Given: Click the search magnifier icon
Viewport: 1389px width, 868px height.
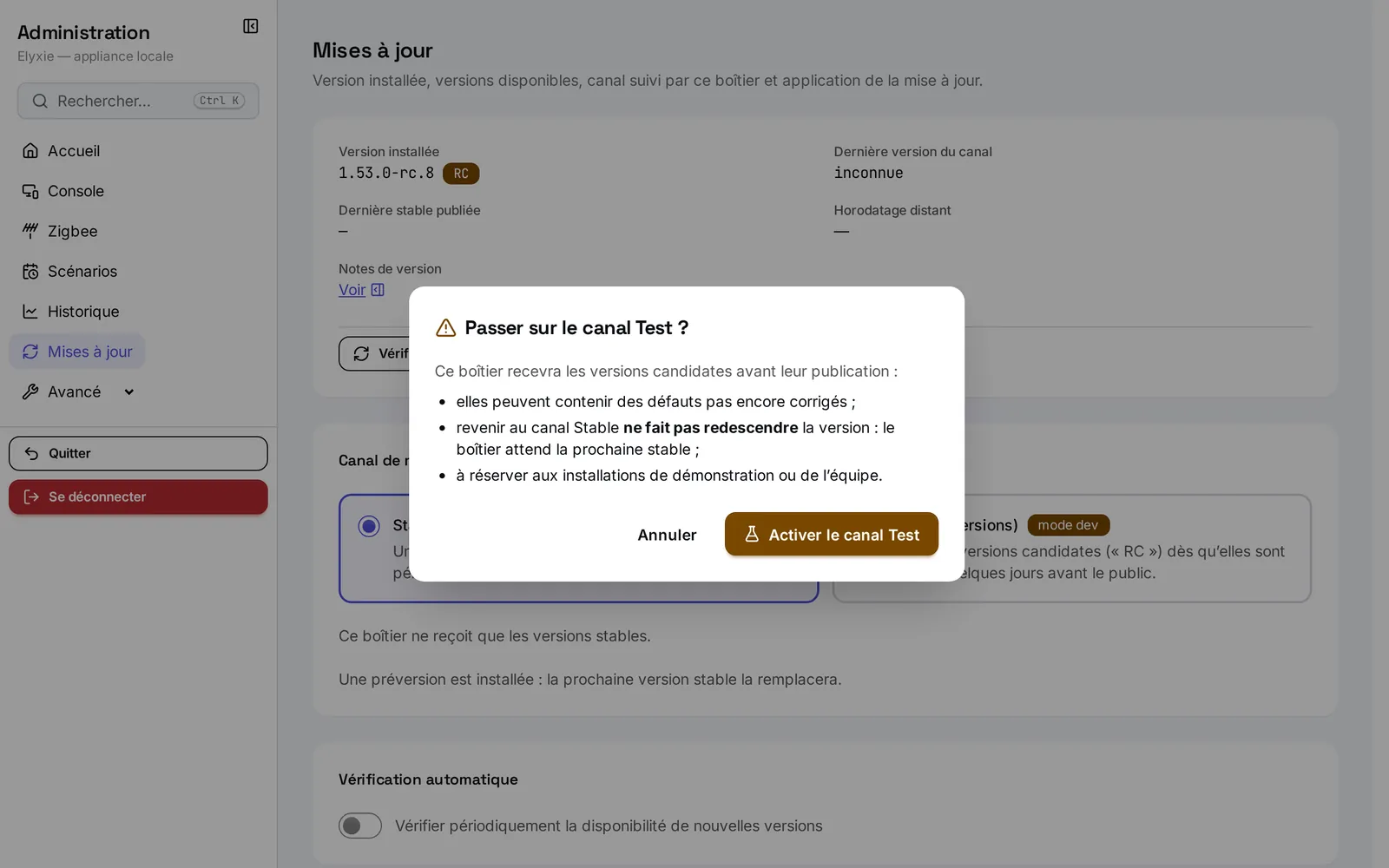Looking at the screenshot, I should pos(40,101).
